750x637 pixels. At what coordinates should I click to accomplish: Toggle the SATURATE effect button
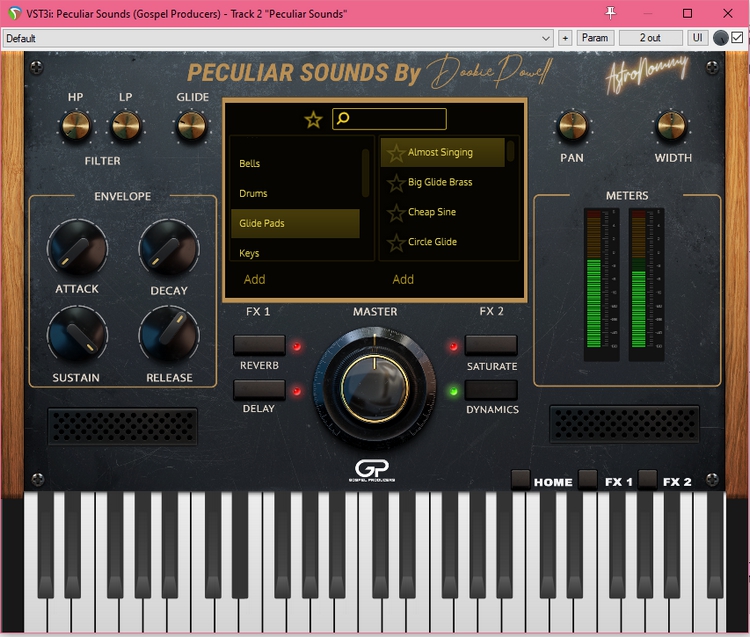point(491,345)
